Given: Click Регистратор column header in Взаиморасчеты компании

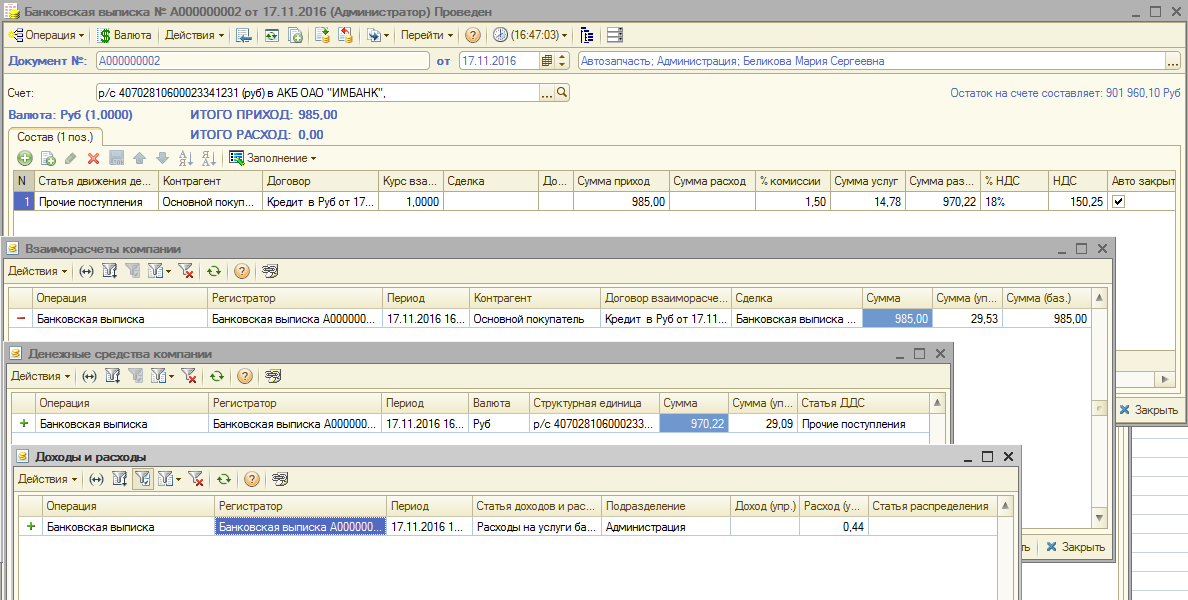Looking at the screenshot, I should pyautogui.click(x=295, y=298).
